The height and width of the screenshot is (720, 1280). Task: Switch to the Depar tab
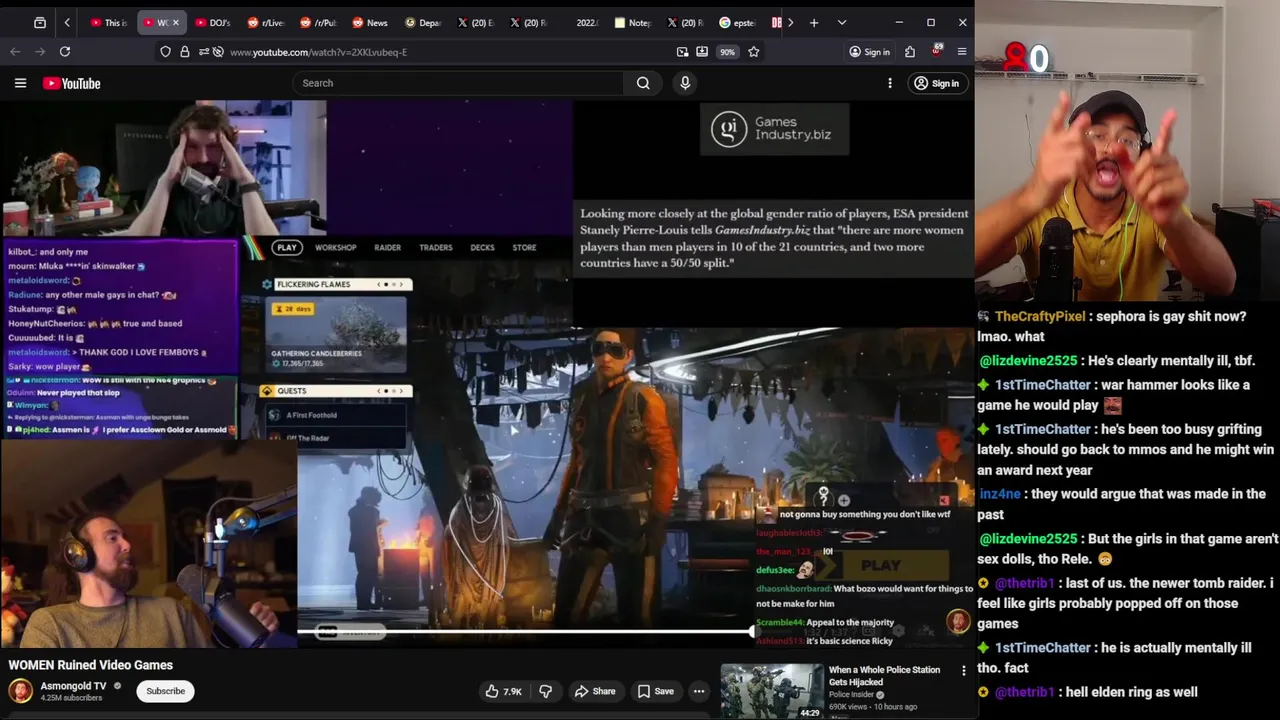click(x=422, y=22)
